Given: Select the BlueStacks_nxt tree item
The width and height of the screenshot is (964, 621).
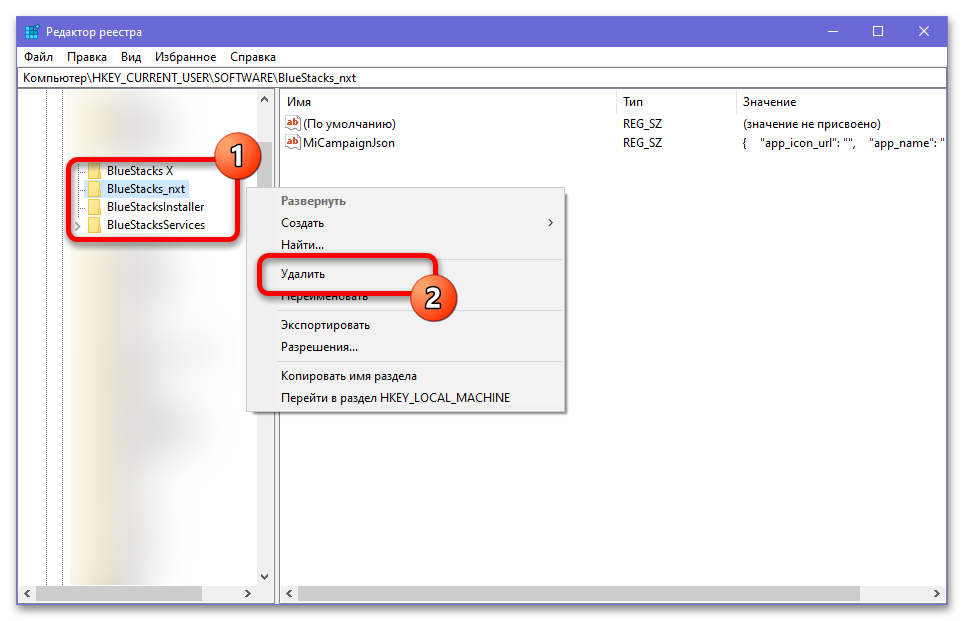Looking at the screenshot, I should point(146,189).
